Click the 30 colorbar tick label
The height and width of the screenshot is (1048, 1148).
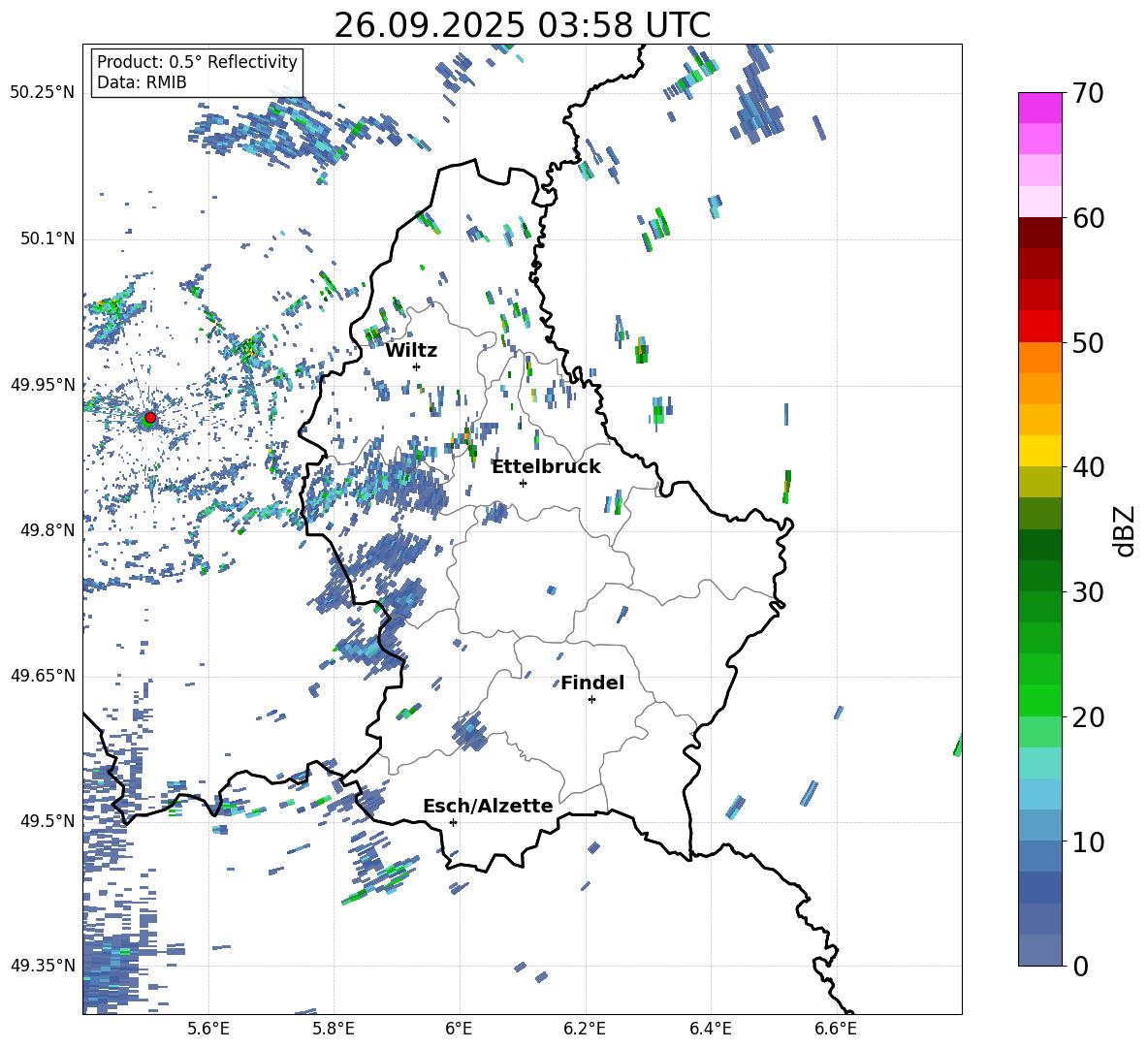[1088, 592]
